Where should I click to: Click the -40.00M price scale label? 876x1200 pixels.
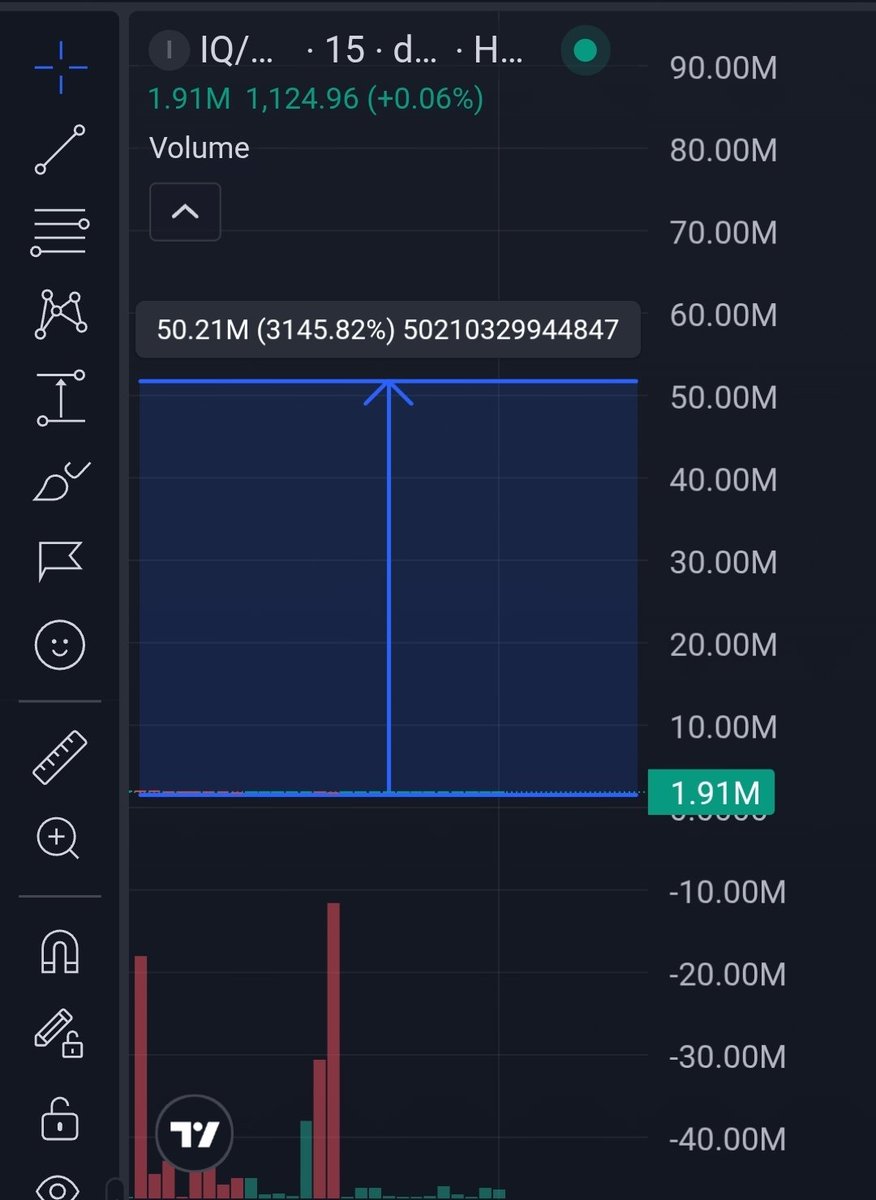727,1138
